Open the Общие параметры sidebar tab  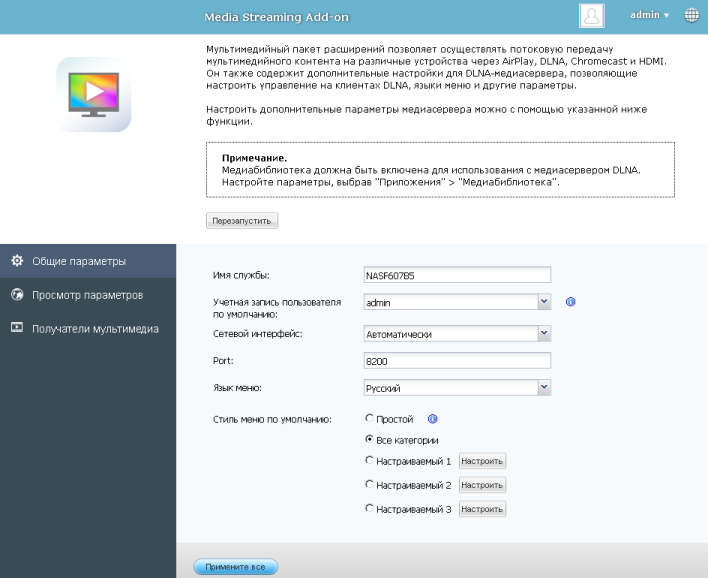click(88, 261)
